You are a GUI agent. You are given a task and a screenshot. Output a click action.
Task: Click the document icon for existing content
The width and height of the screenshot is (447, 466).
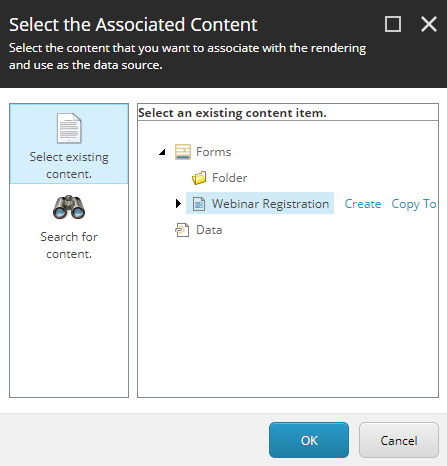coord(69,128)
